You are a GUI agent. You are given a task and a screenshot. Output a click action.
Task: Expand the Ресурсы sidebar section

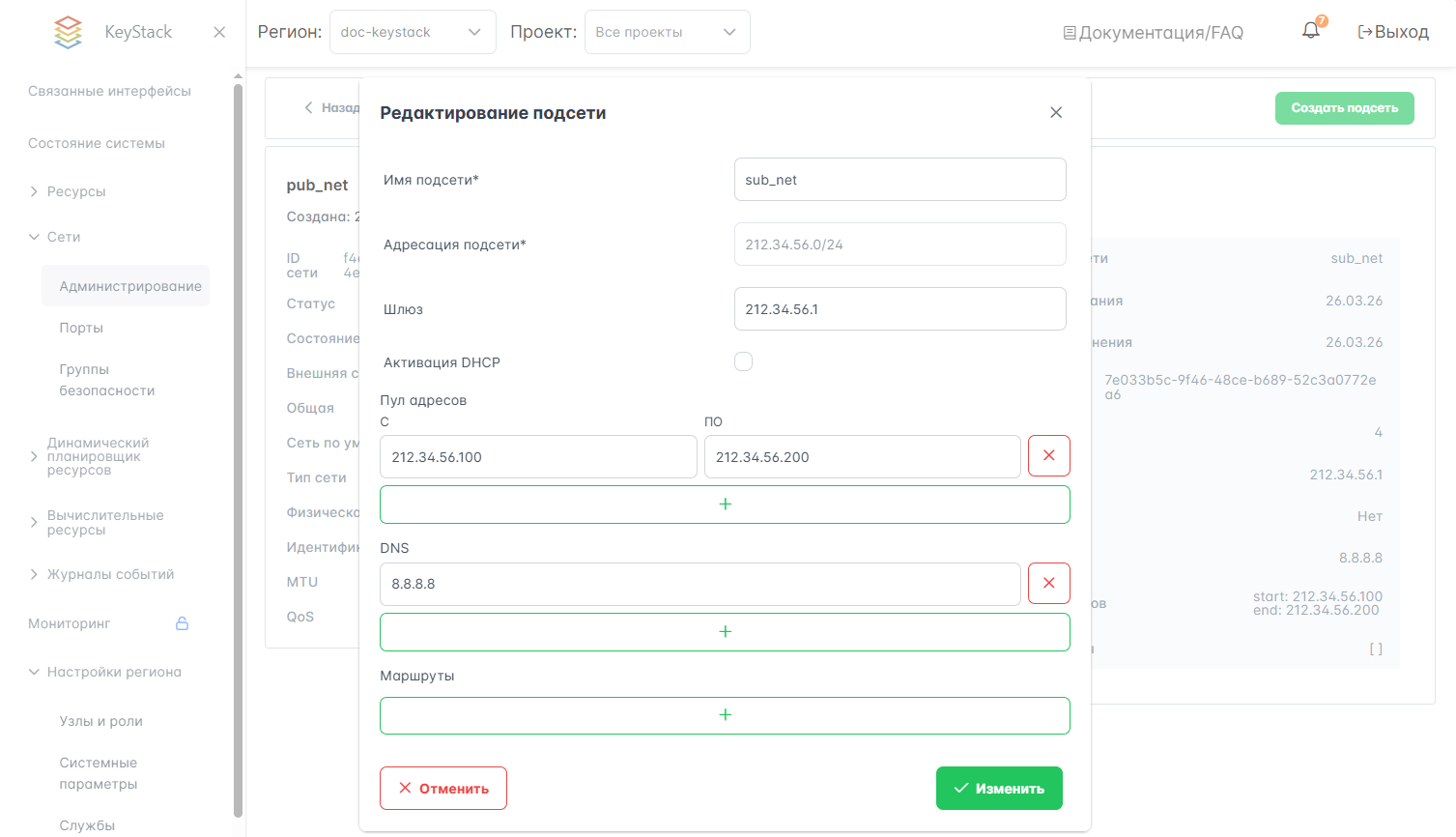(76, 191)
